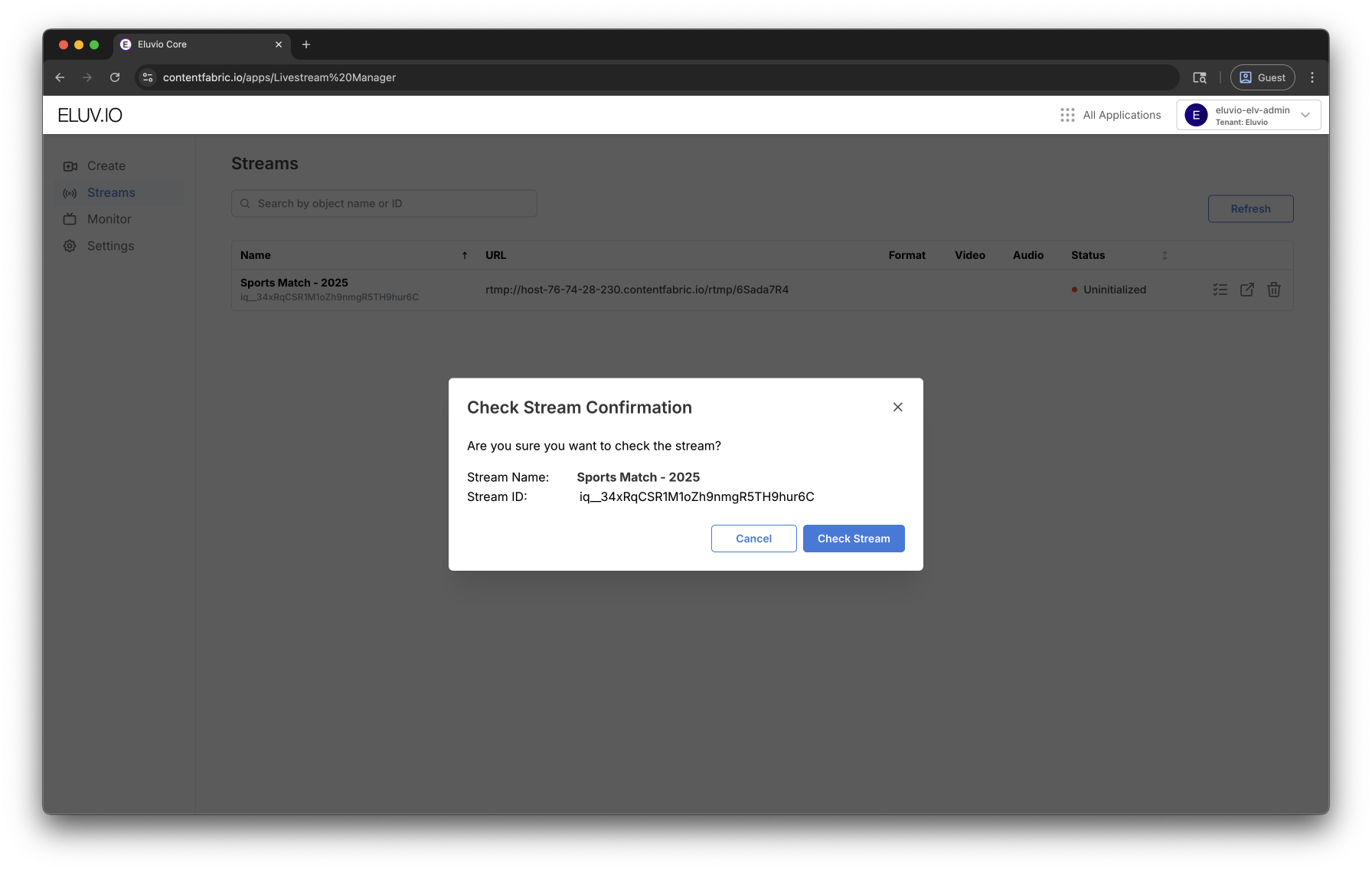Image resolution: width=1372 pixels, height=871 pixels.
Task: Sort by Status column toggle
Action: (1165, 256)
